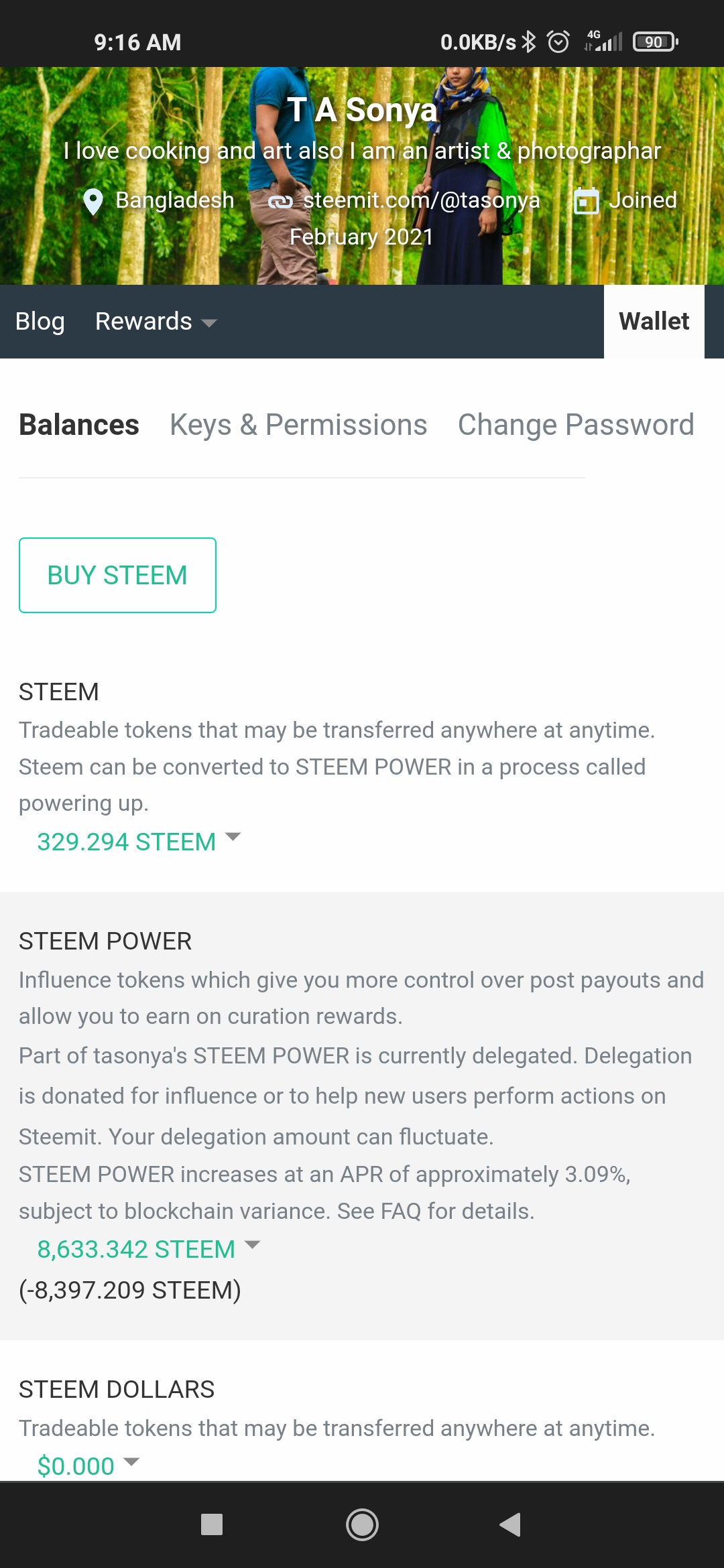
Task: Tap the alarm clock status icon
Action: (x=558, y=42)
